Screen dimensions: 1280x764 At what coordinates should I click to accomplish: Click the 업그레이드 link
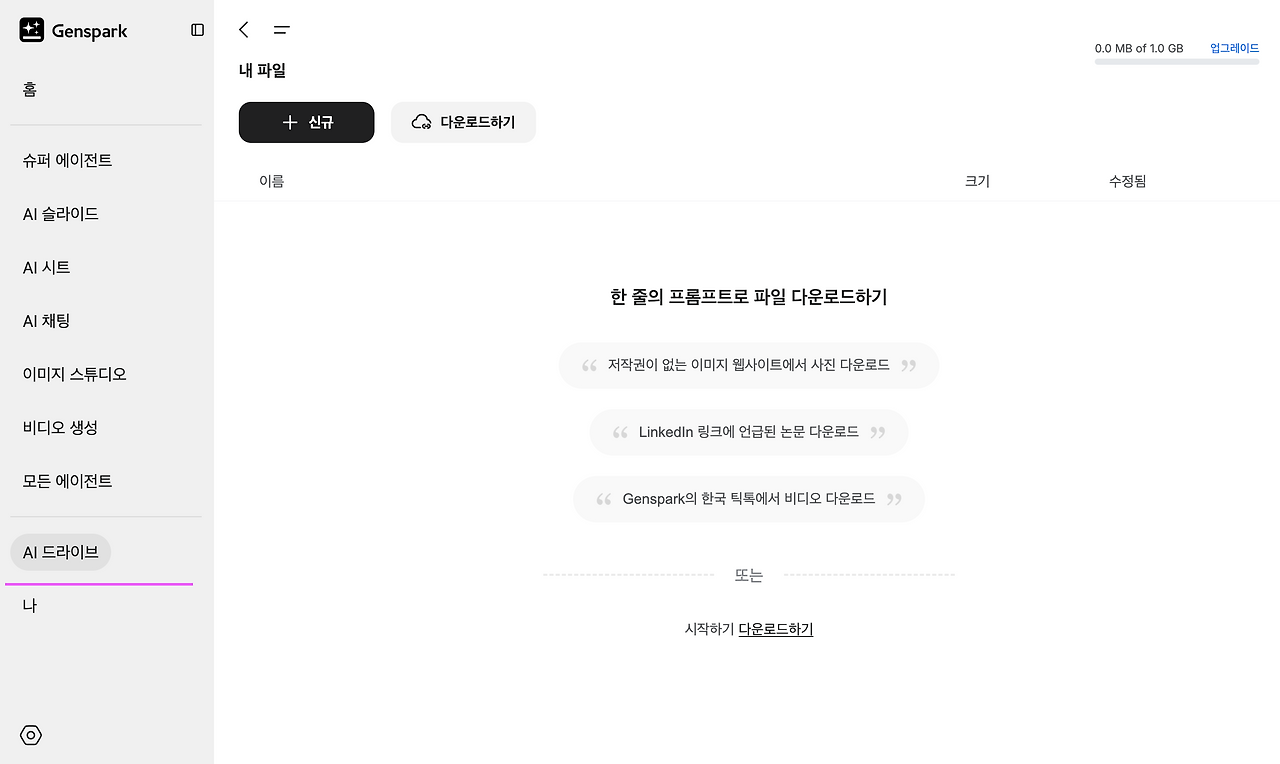(1233, 47)
